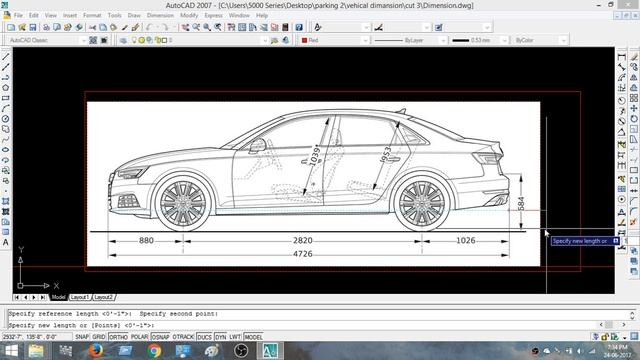Open Firefox from the Windows taskbar
The width and height of the screenshot is (640, 360).
tap(96, 351)
